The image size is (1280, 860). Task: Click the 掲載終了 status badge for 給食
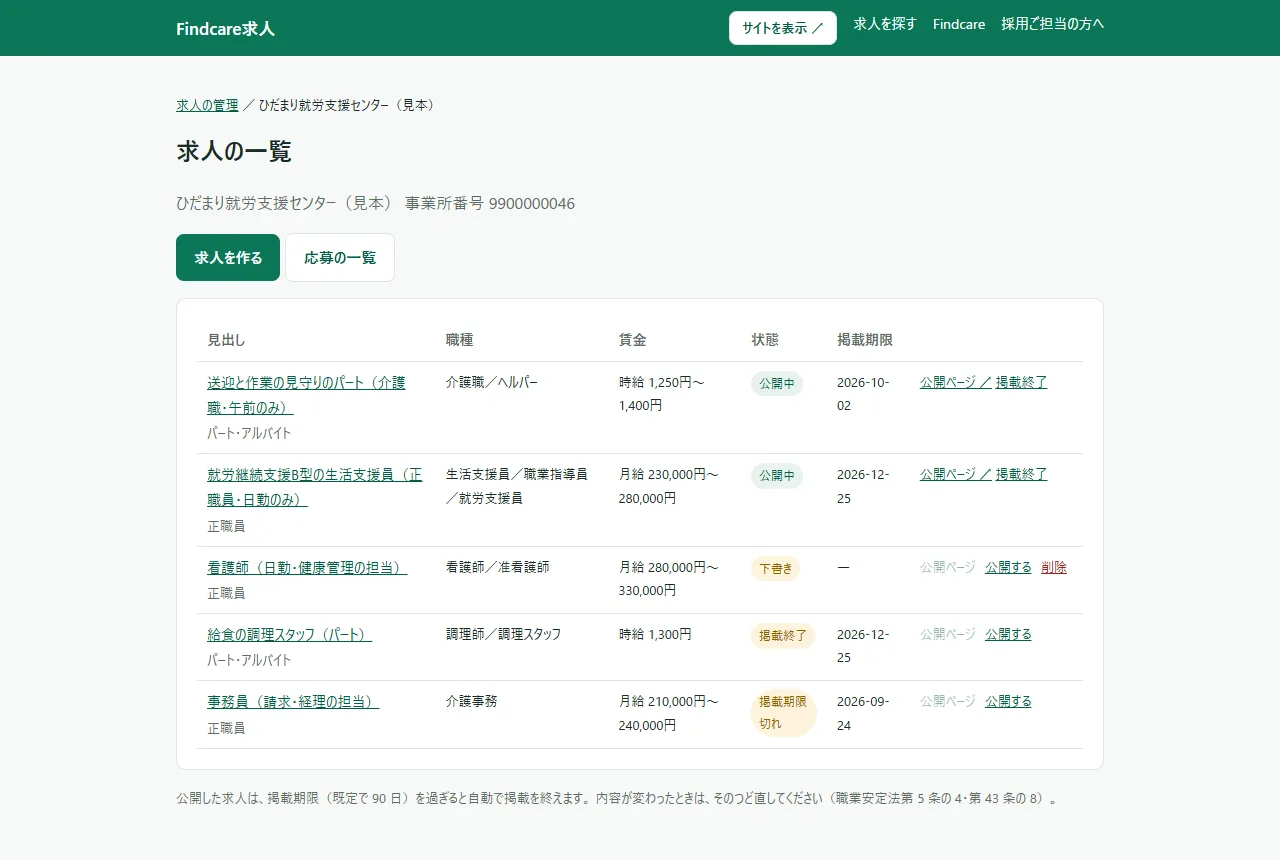tap(783, 636)
